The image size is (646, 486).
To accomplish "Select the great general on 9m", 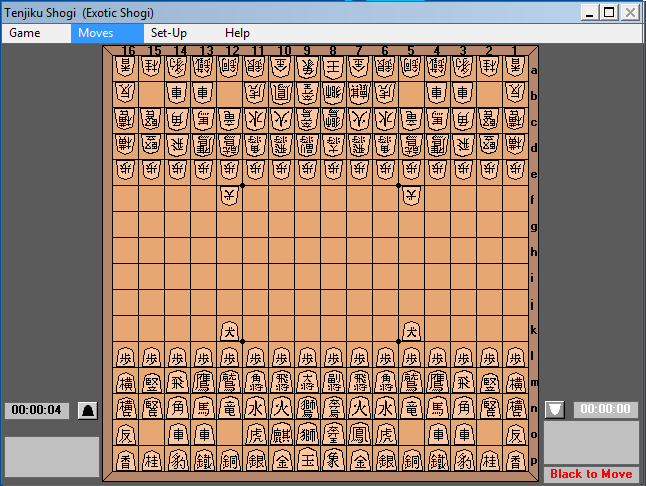I will pyautogui.click(x=307, y=382).
